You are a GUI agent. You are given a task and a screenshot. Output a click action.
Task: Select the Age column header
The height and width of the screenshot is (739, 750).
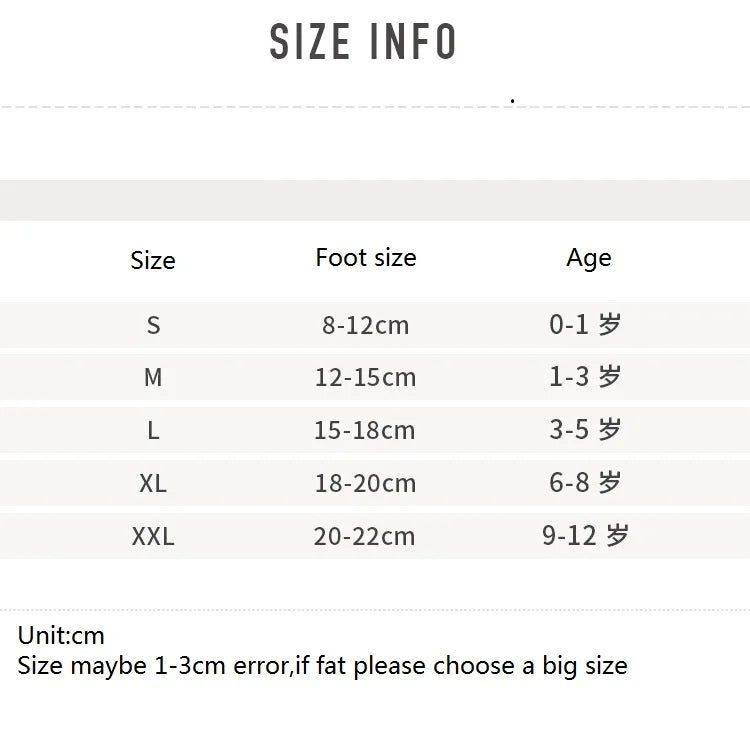(588, 258)
